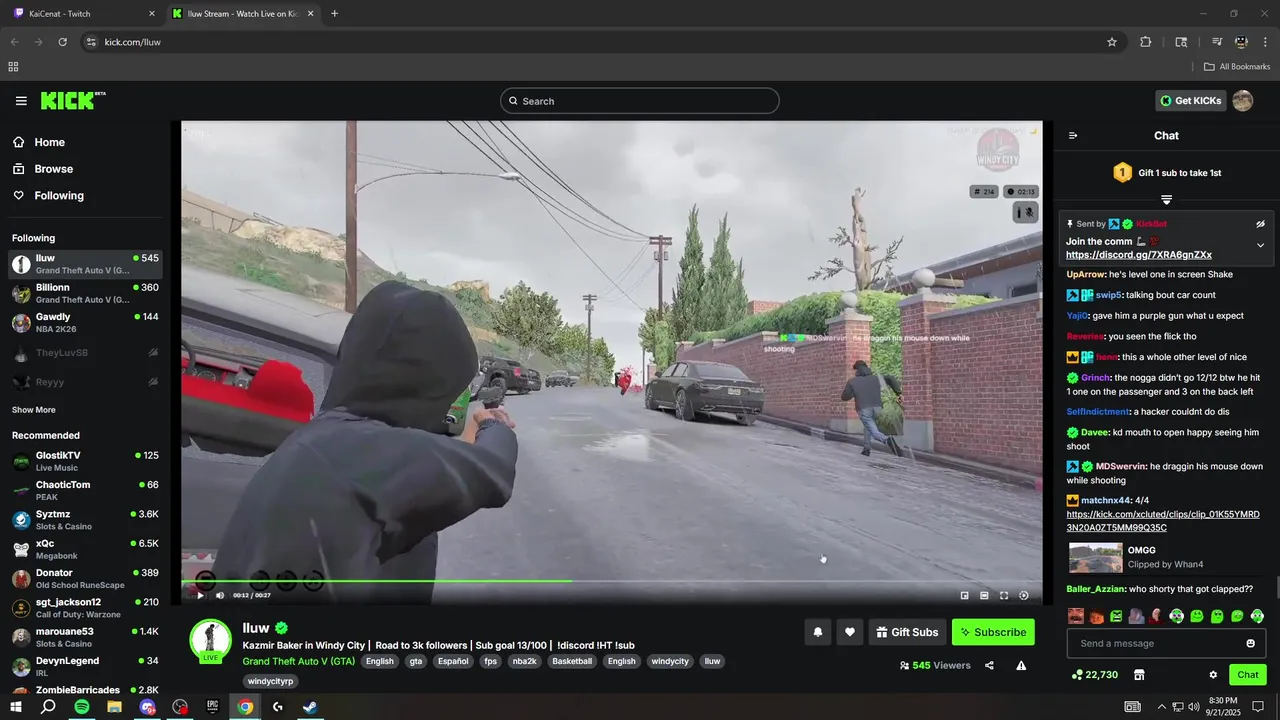Hide the pinned chat message
This screenshot has width=1280, height=720.
[1260, 224]
